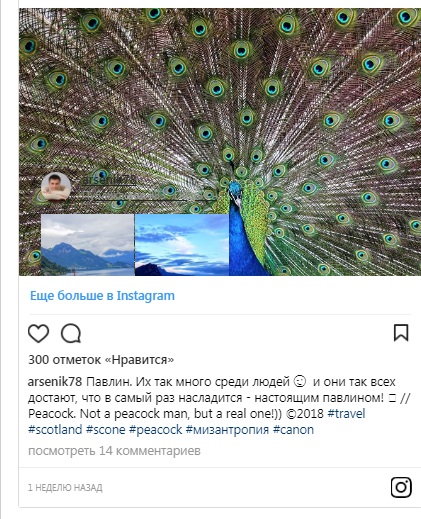
Task: Open the blue sky thumbnail
Action: [182, 245]
